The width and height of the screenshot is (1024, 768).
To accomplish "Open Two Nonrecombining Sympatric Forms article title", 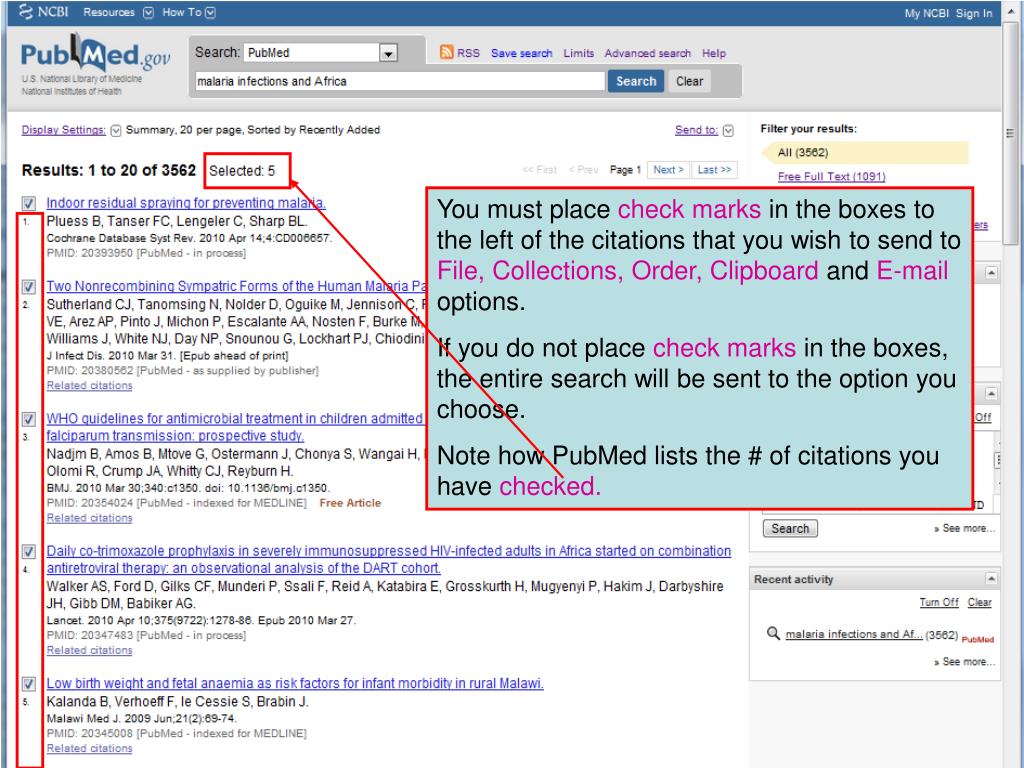I will click(x=236, y=286).
